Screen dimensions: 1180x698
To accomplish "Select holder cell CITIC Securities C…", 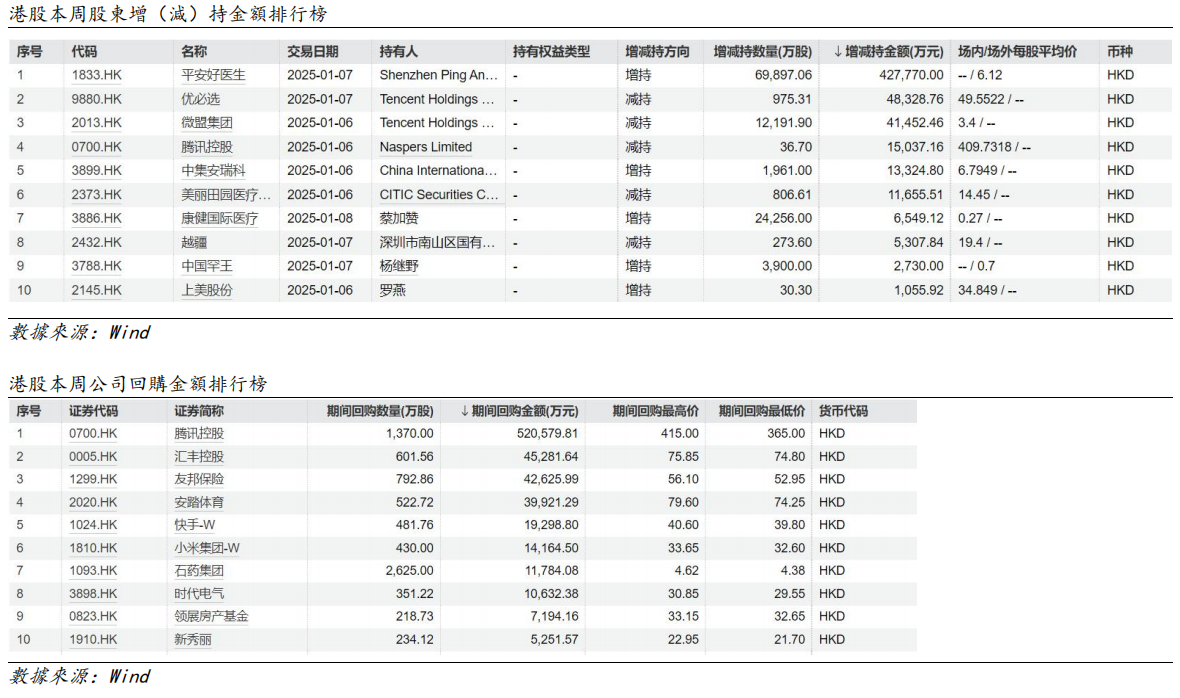I will coord(439,195).
